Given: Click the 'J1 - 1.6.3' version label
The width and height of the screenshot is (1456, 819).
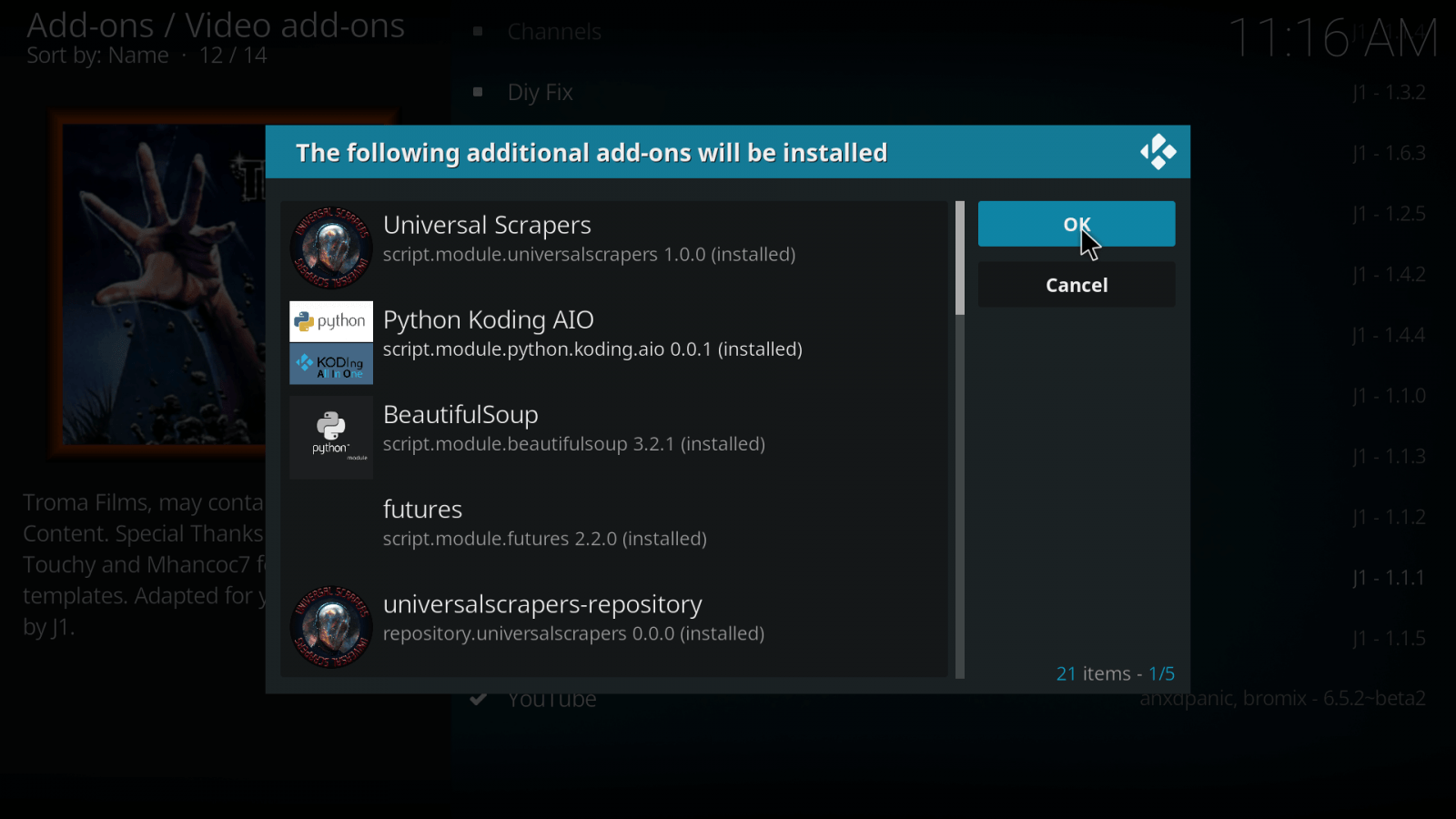Looking at the screenshot, I should 1389,153.
